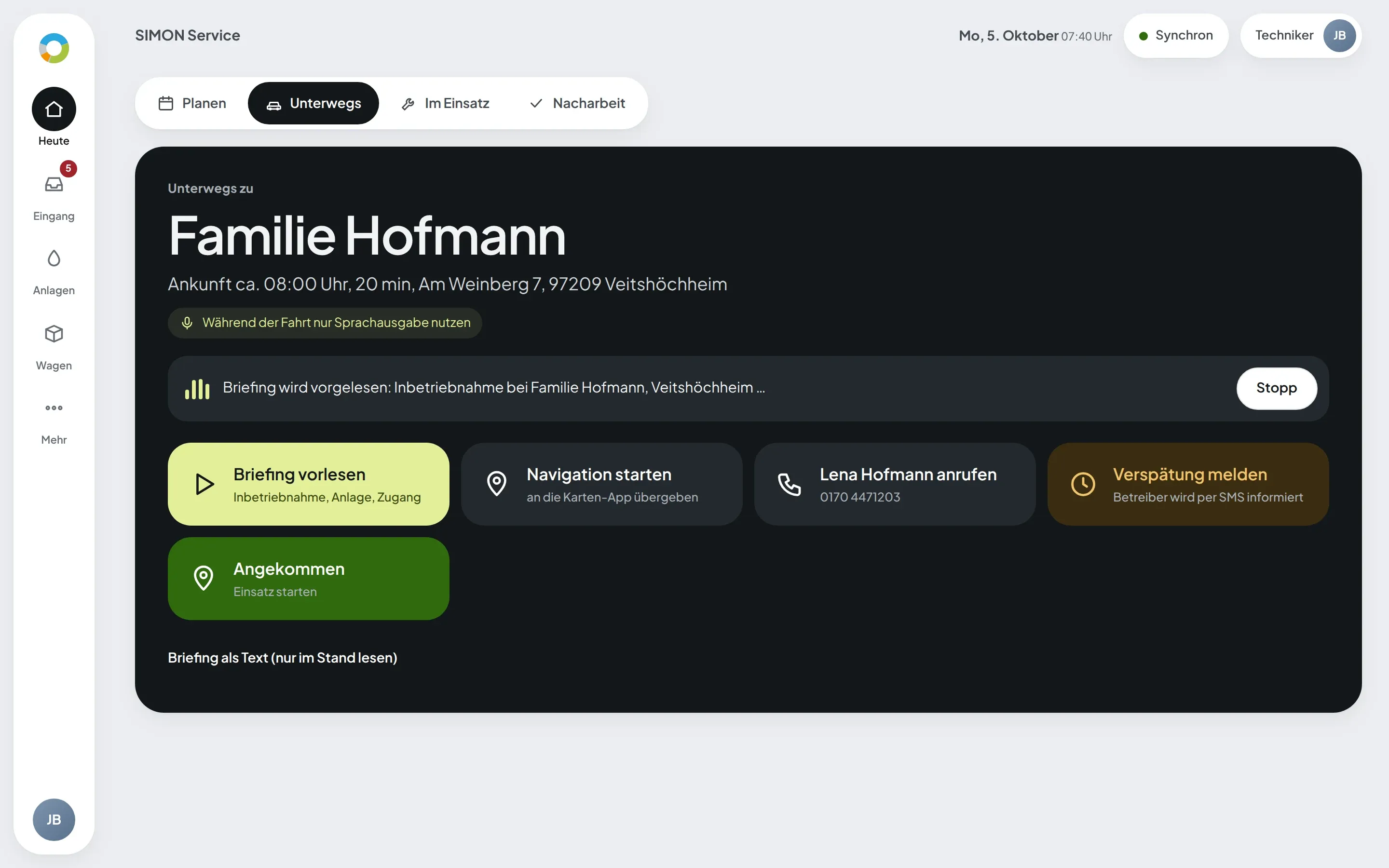Click the map pin icon on Navigation starten
The width and height of the screenshot is (1389, 868).
(496, 484)
